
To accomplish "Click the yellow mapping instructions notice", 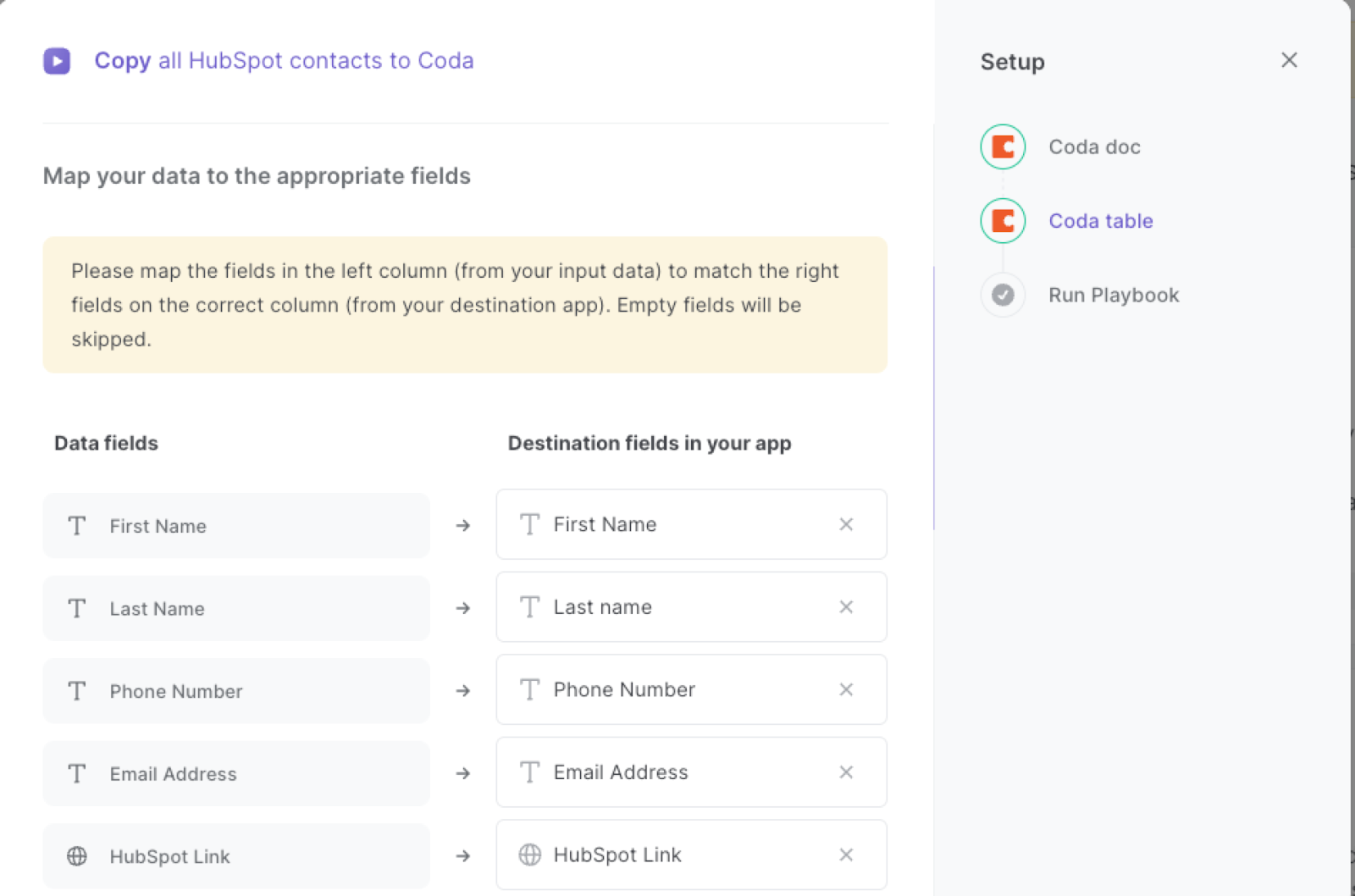I will (x=465, y=305).
